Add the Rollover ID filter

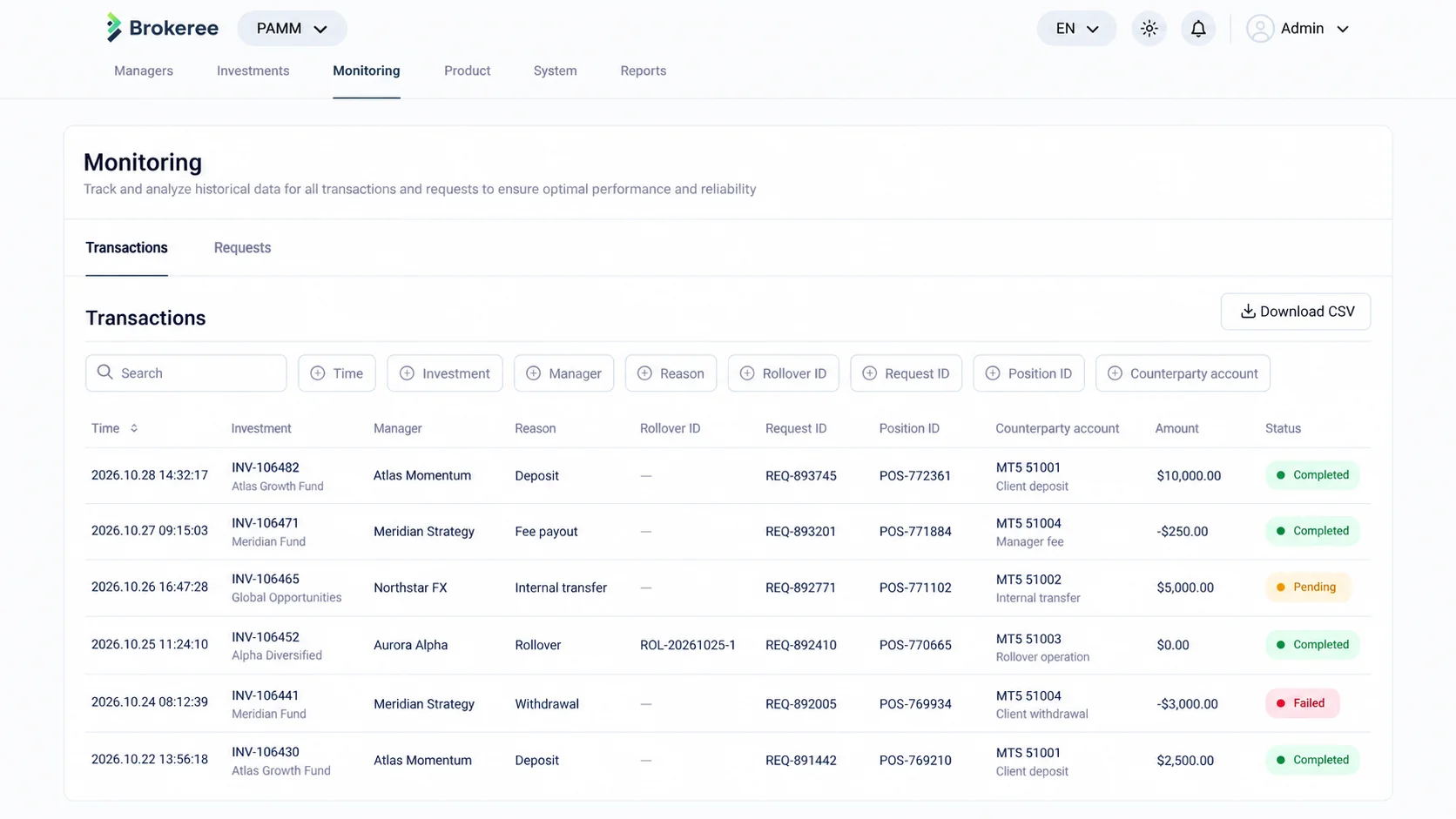point(783,373)
